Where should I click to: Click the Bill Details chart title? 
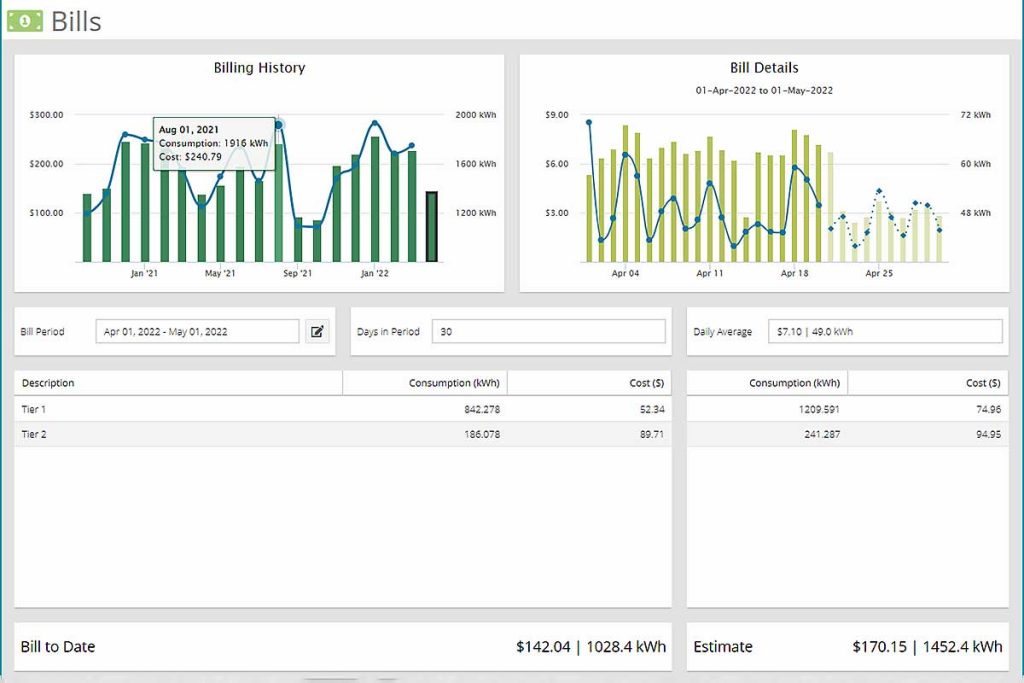(766, 67)
